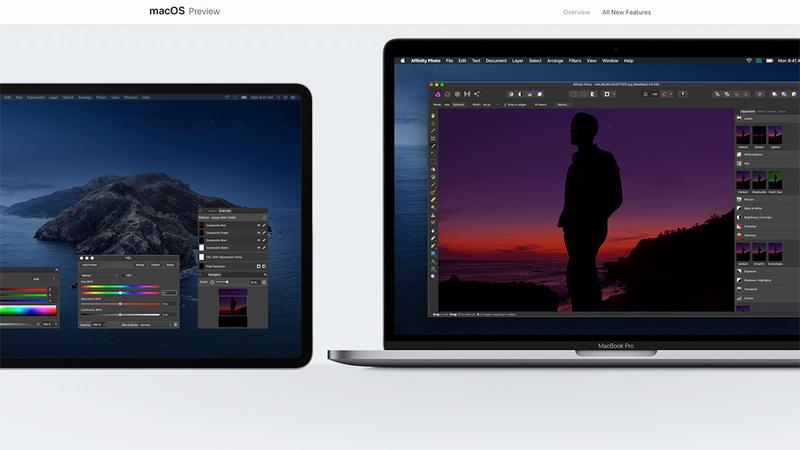Click Merge button in HSL dialog
The height and width of the screenshot is (450, 800).
click(x=140, y=265)
